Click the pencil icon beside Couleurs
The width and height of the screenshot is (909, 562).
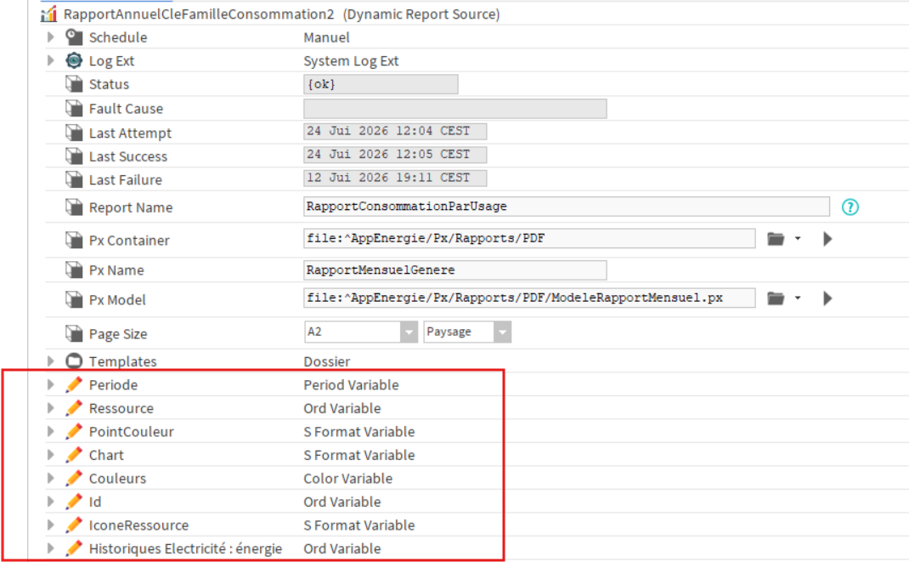74,478
